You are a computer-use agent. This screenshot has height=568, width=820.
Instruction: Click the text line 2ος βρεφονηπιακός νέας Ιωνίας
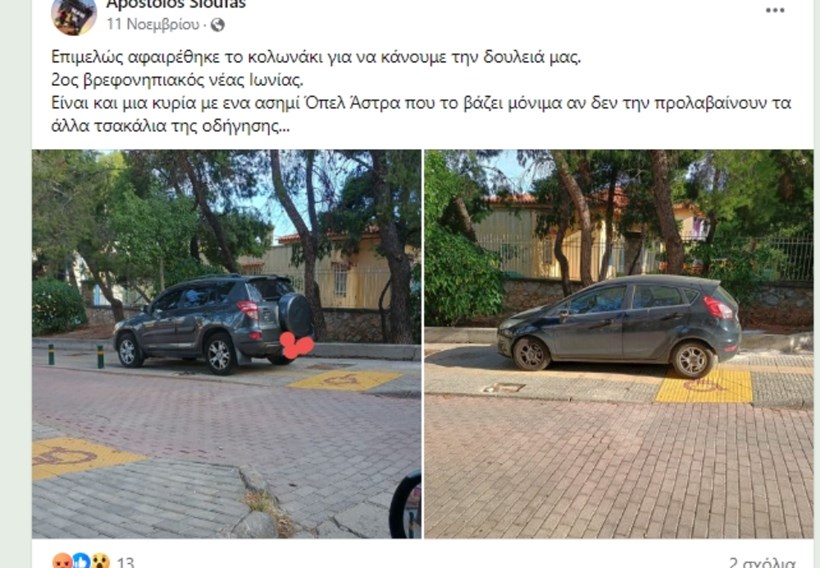pyautogui.click(x=177, y=80)
